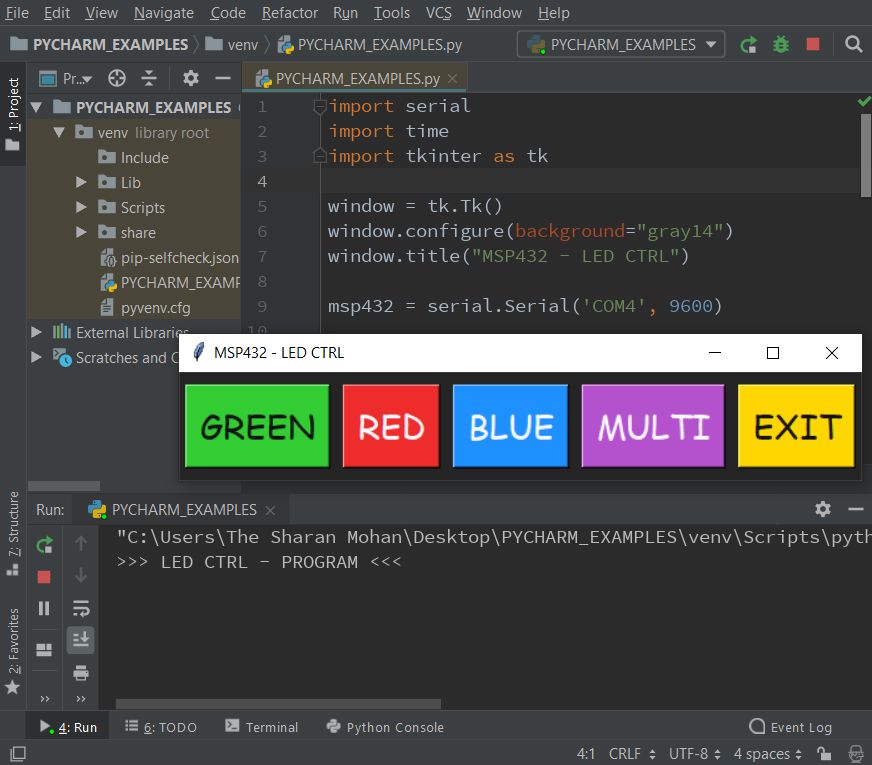Select pip-selfcheck.json file
The image size is (872, 765).
point(169,257)
